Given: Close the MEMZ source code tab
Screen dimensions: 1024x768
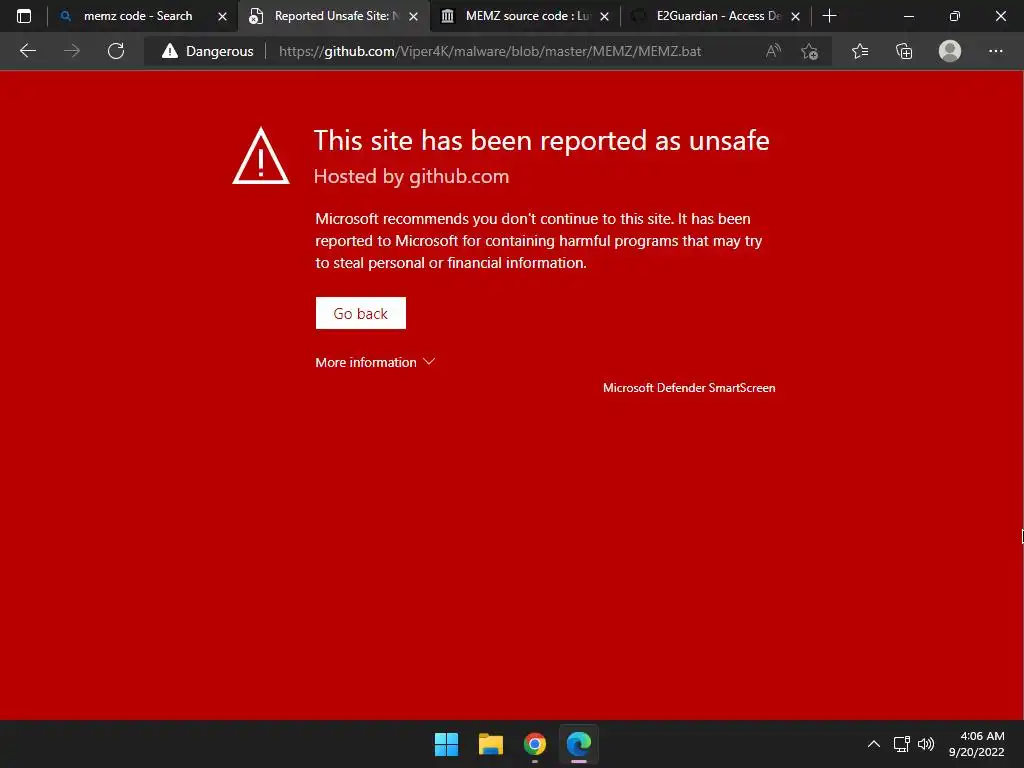Looking at the screenshot, I should (605, 16).
